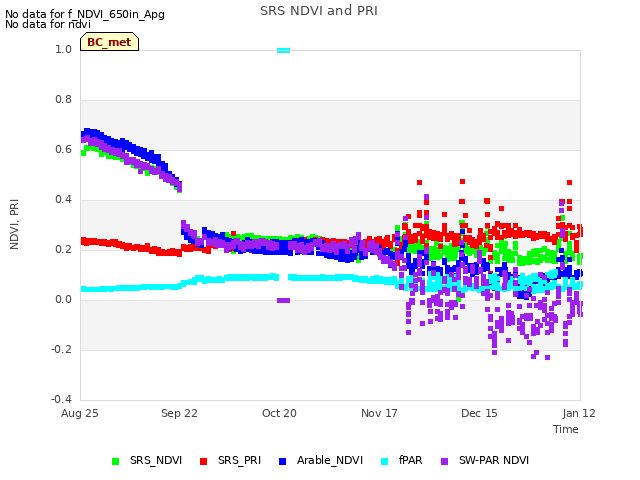This screenshot has height=480, width=640.
Task: Click the purple SW-PAR outlier point at 0.0
Action: pos(284,300)
